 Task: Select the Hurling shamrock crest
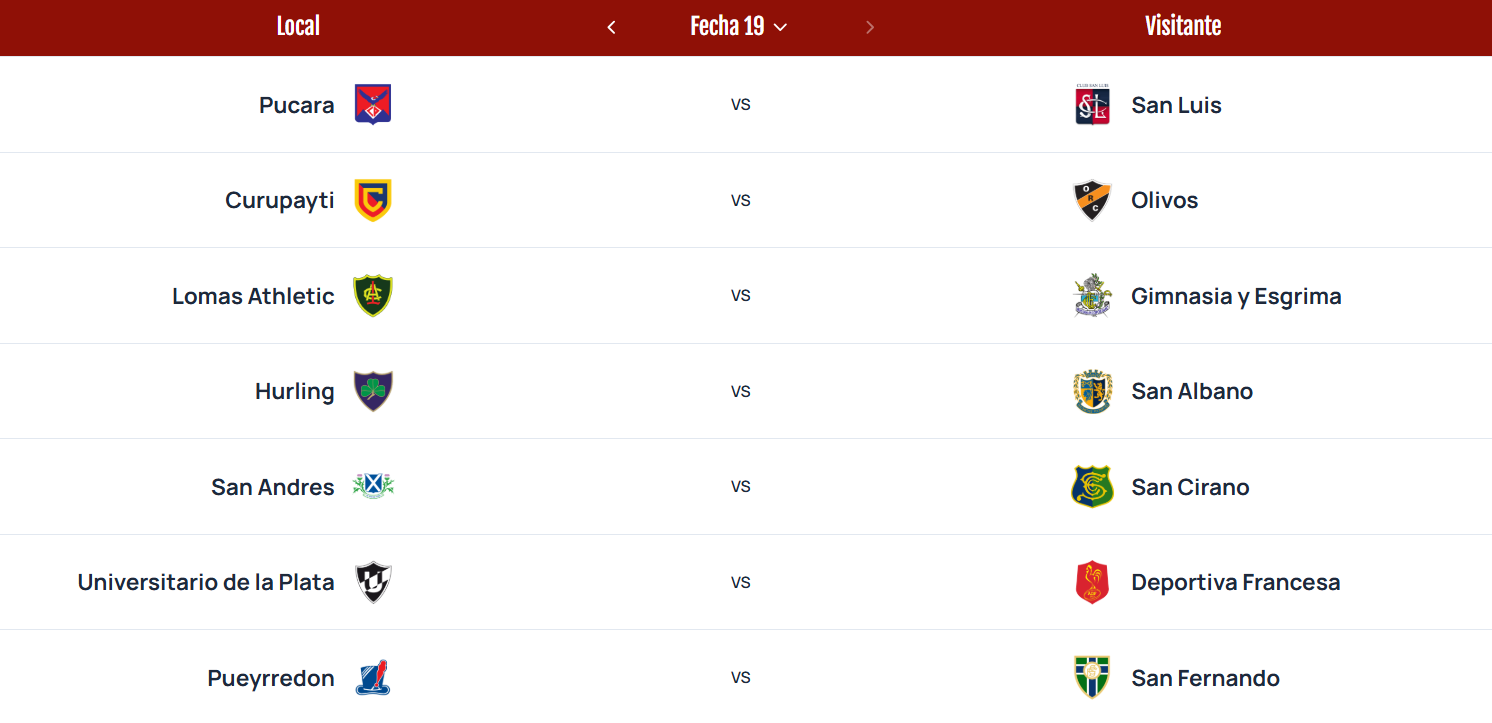(x=373, y=391)
